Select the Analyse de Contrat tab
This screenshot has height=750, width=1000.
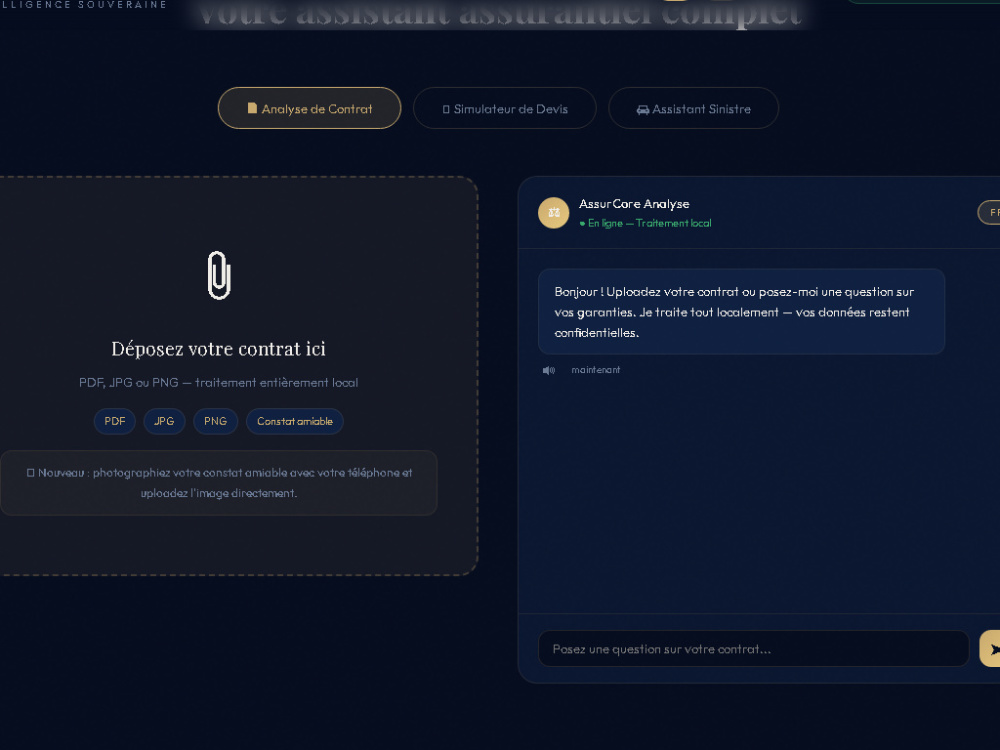click(x=309, y=108)
